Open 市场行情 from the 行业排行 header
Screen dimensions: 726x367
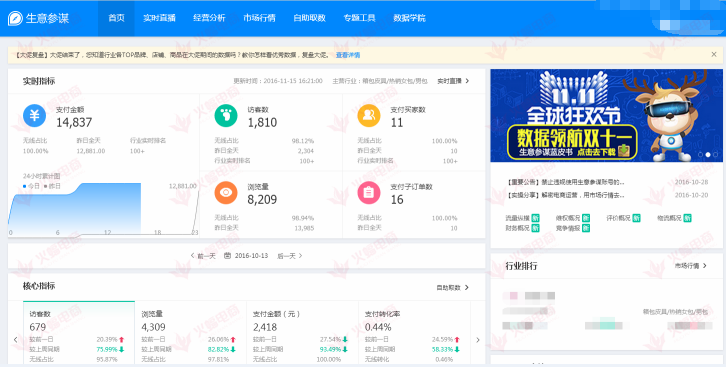(x=690, y=266)
